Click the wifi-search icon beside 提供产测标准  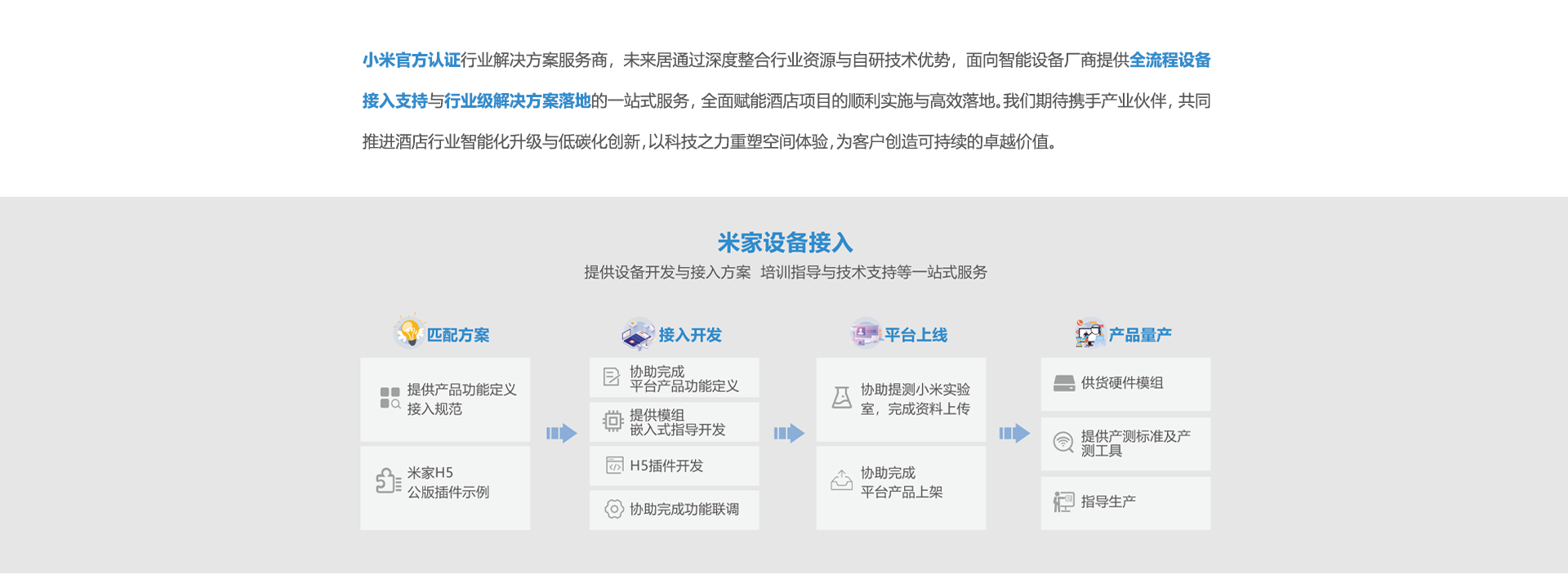coord(1063,443)
